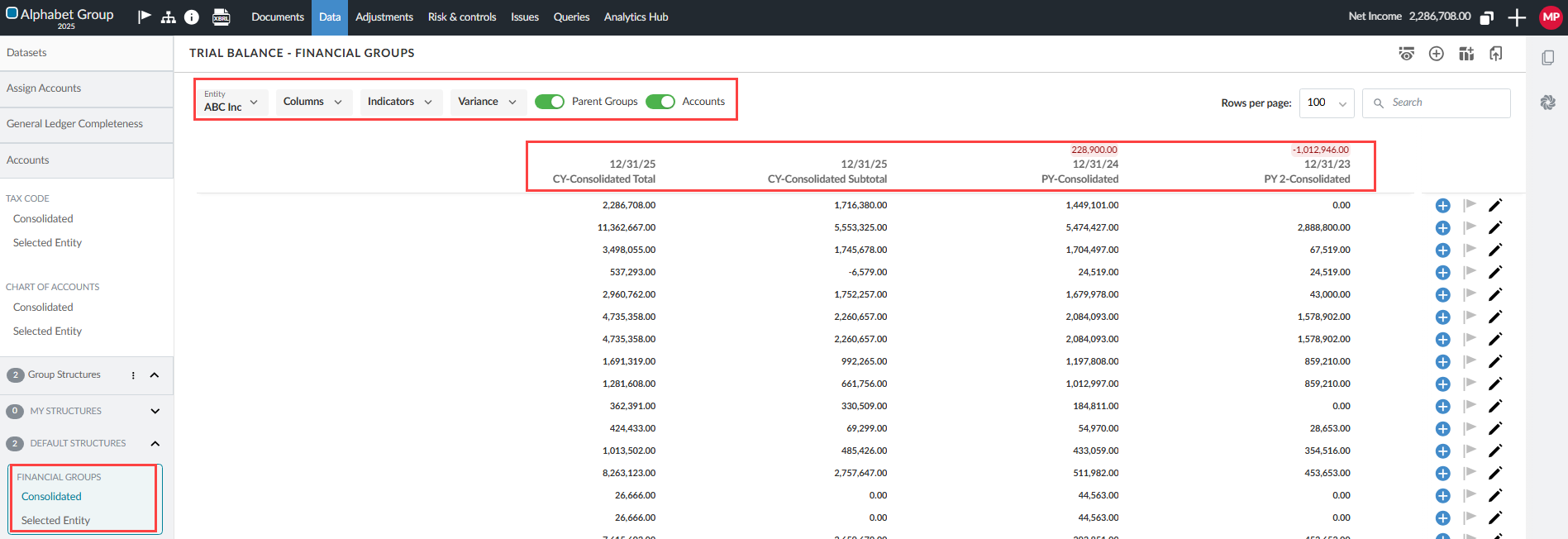Open the Columns dropdown
The height and width of the screenshot is (539, 1568).
tap(314, 102)
